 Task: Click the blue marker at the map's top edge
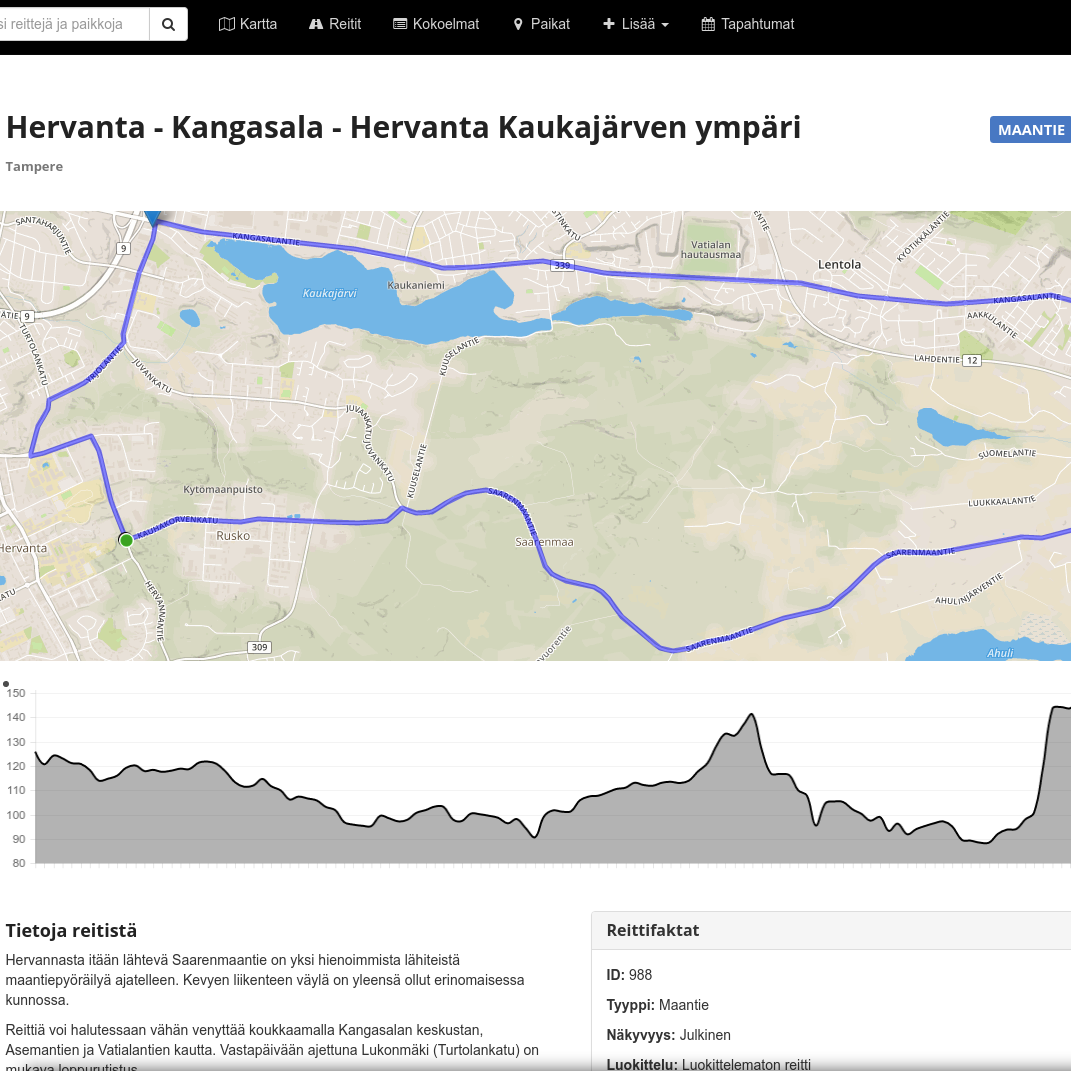152,218
